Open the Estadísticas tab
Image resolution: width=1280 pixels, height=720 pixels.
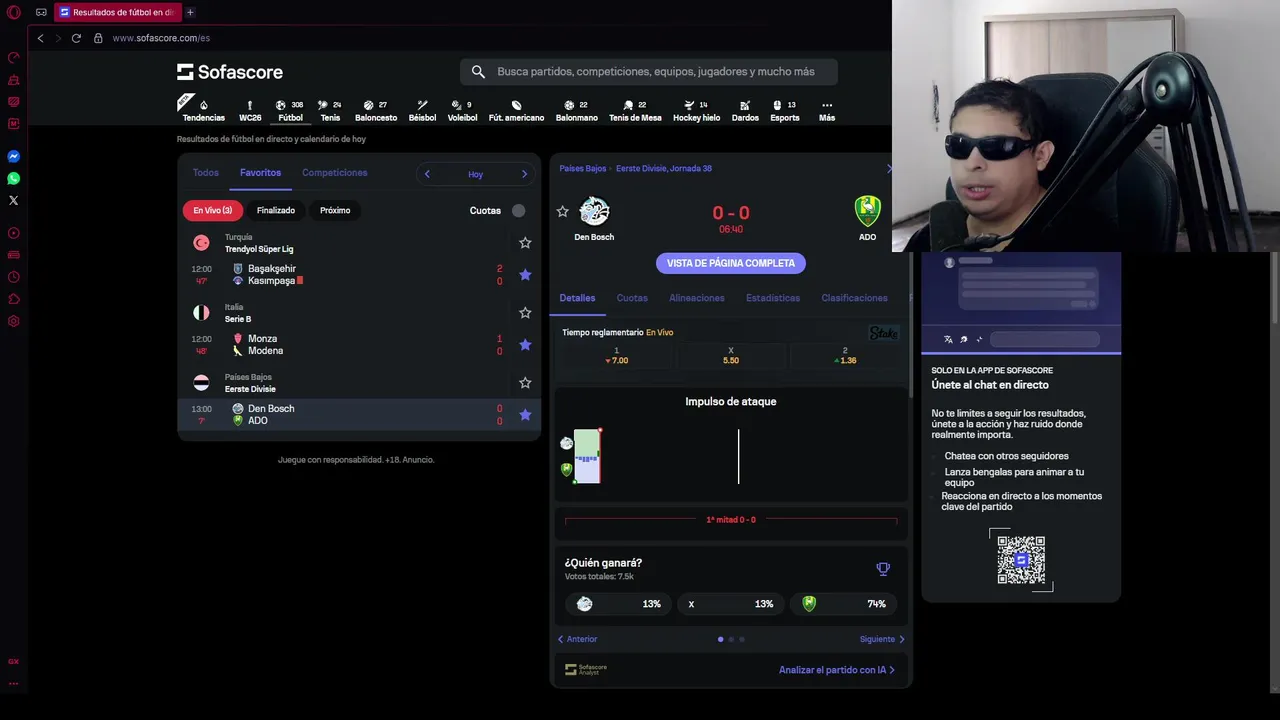(x=773, y=298)
